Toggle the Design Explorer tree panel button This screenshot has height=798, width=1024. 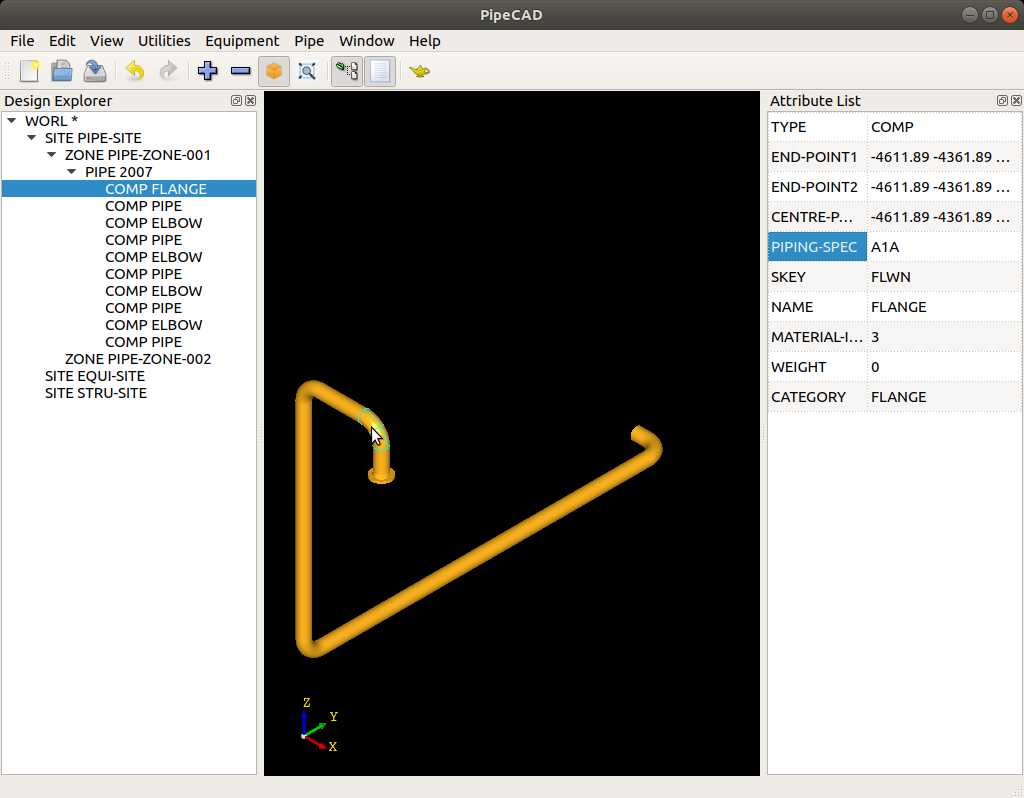[x=347, y=71]
